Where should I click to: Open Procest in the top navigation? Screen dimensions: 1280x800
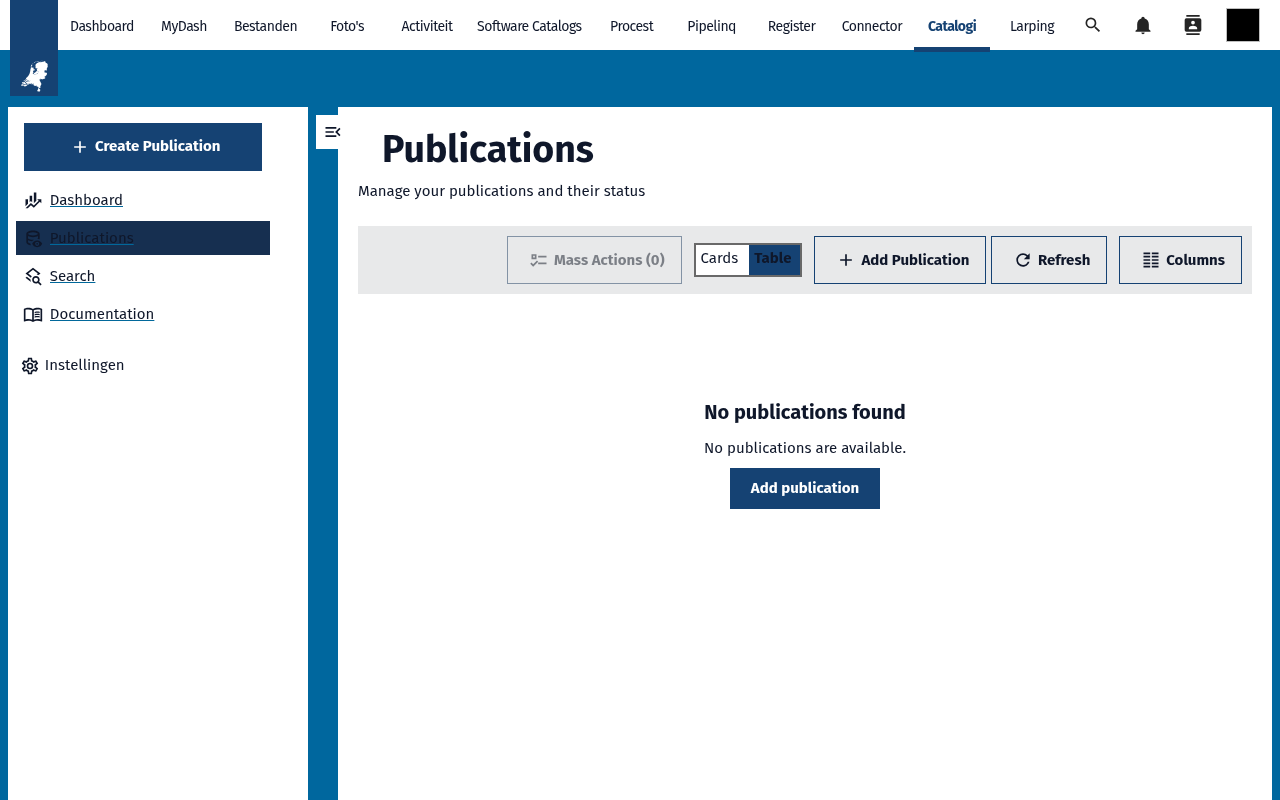pyautogui.click(x=632, y=26)
